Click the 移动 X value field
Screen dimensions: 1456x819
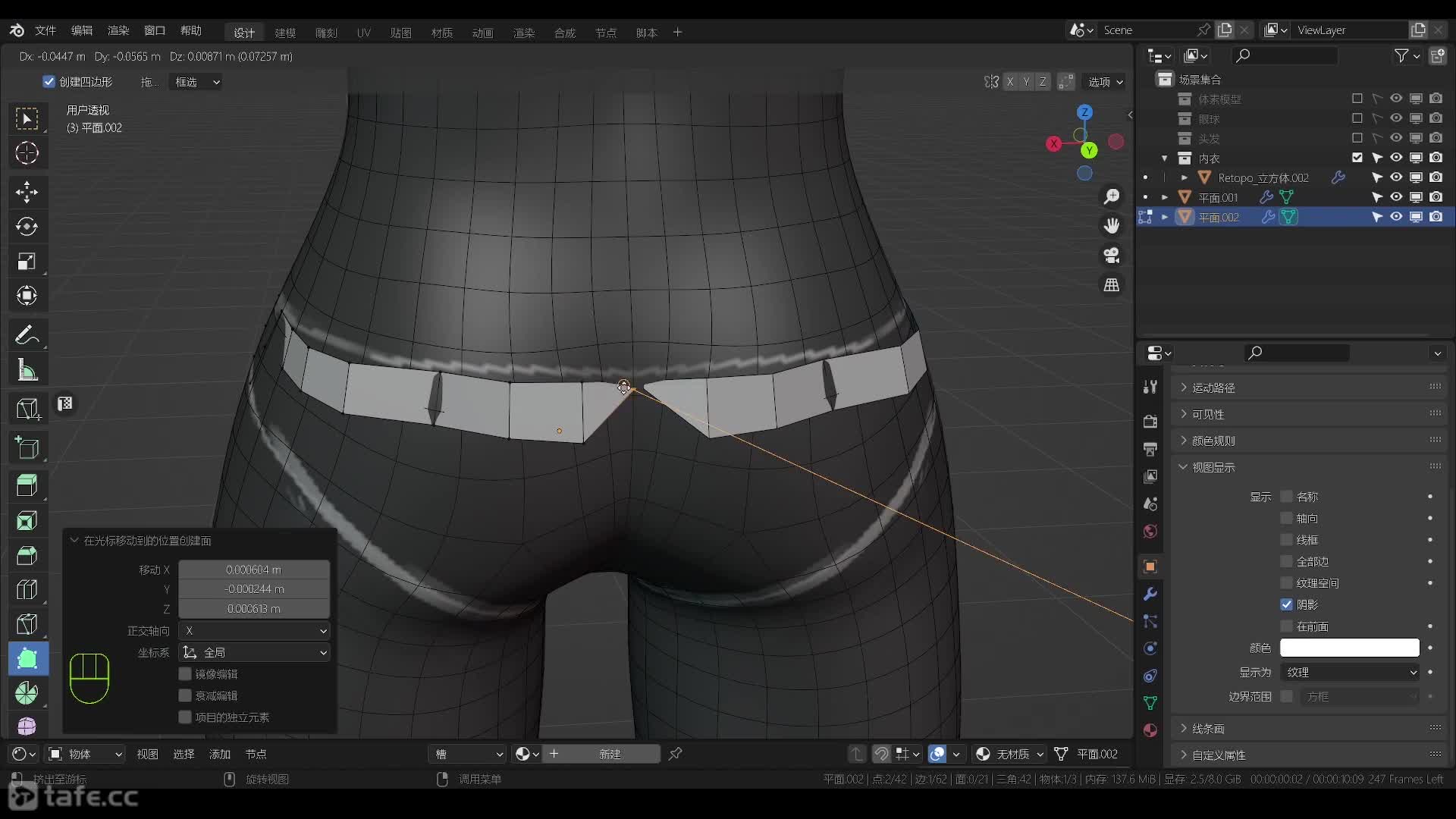[x=254, y=570]
